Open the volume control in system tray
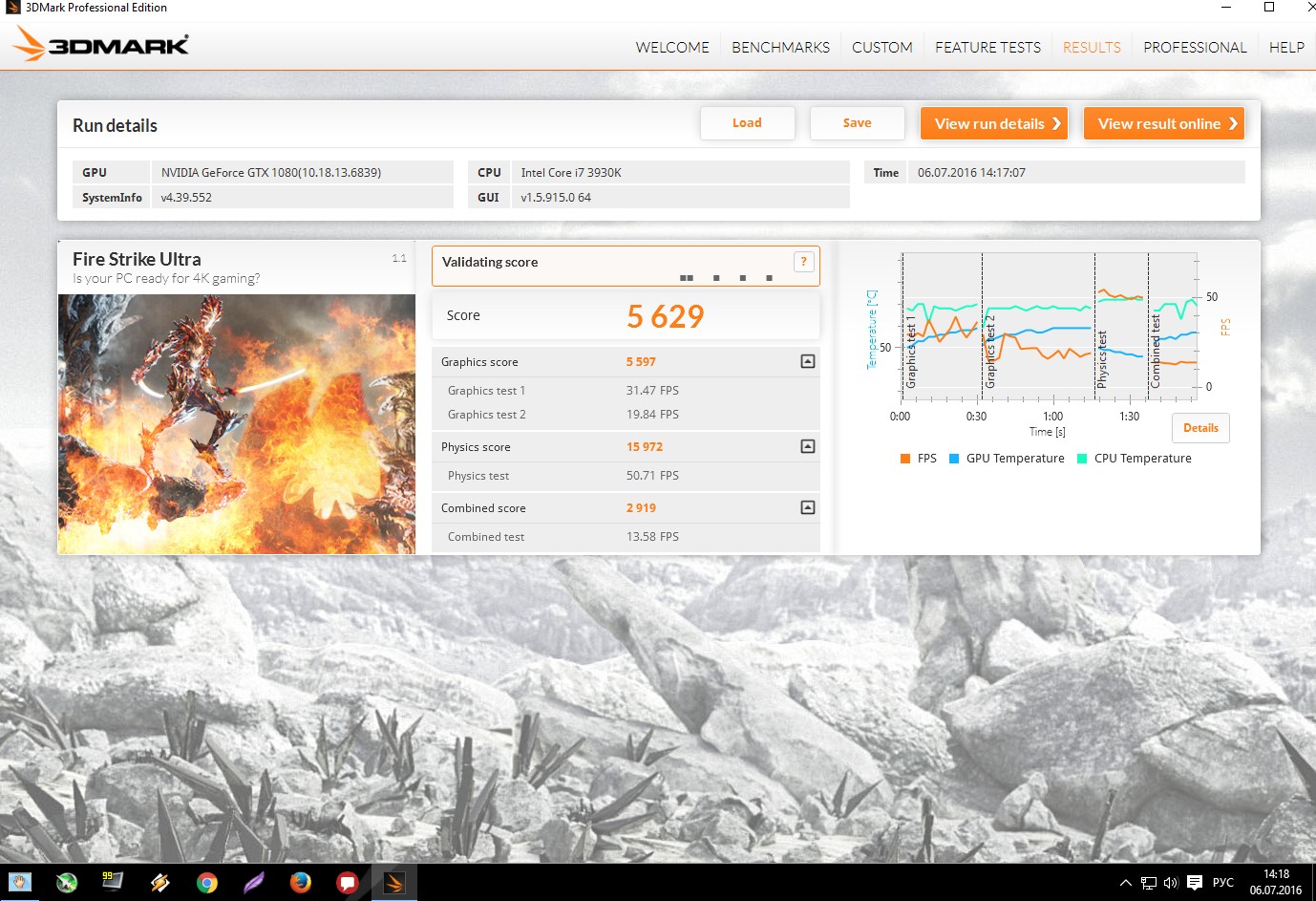Viewport: 1316px width, 901px height. [x=1171, y=883]
